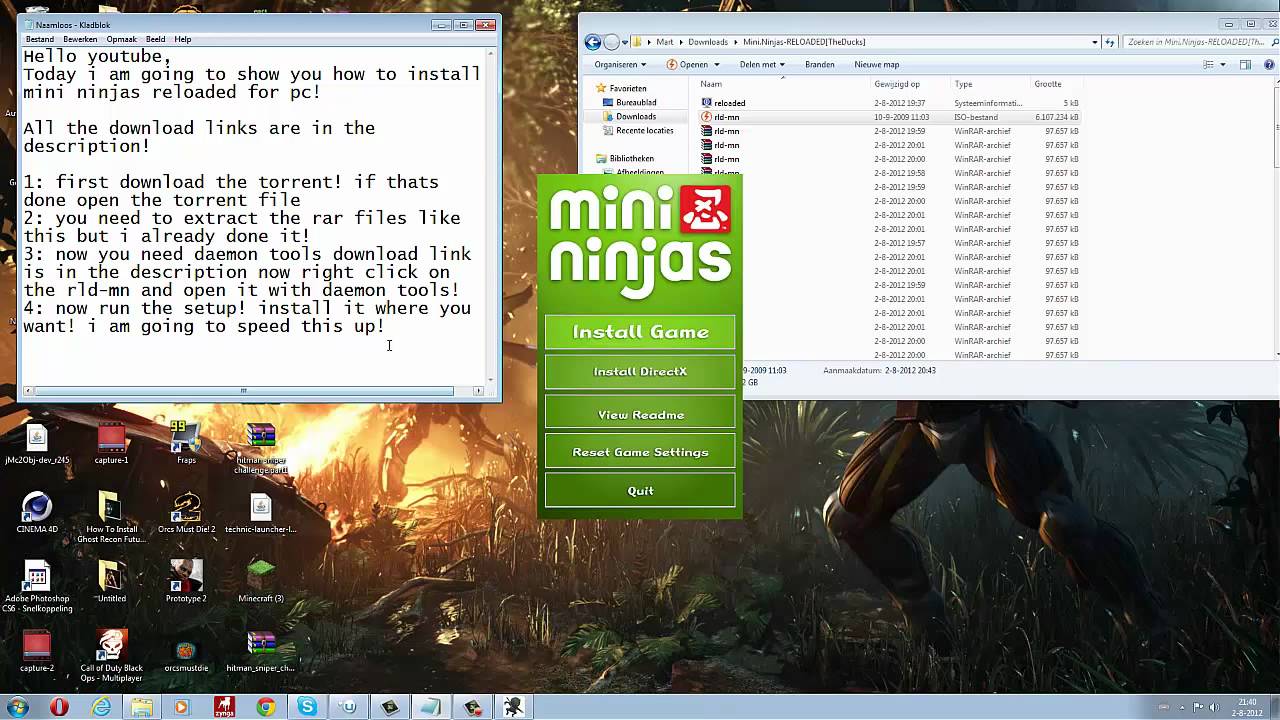This screenshot has height=720, width=1280.
Task: Sort files by the Grootte column
Action: click(1048, 84)
